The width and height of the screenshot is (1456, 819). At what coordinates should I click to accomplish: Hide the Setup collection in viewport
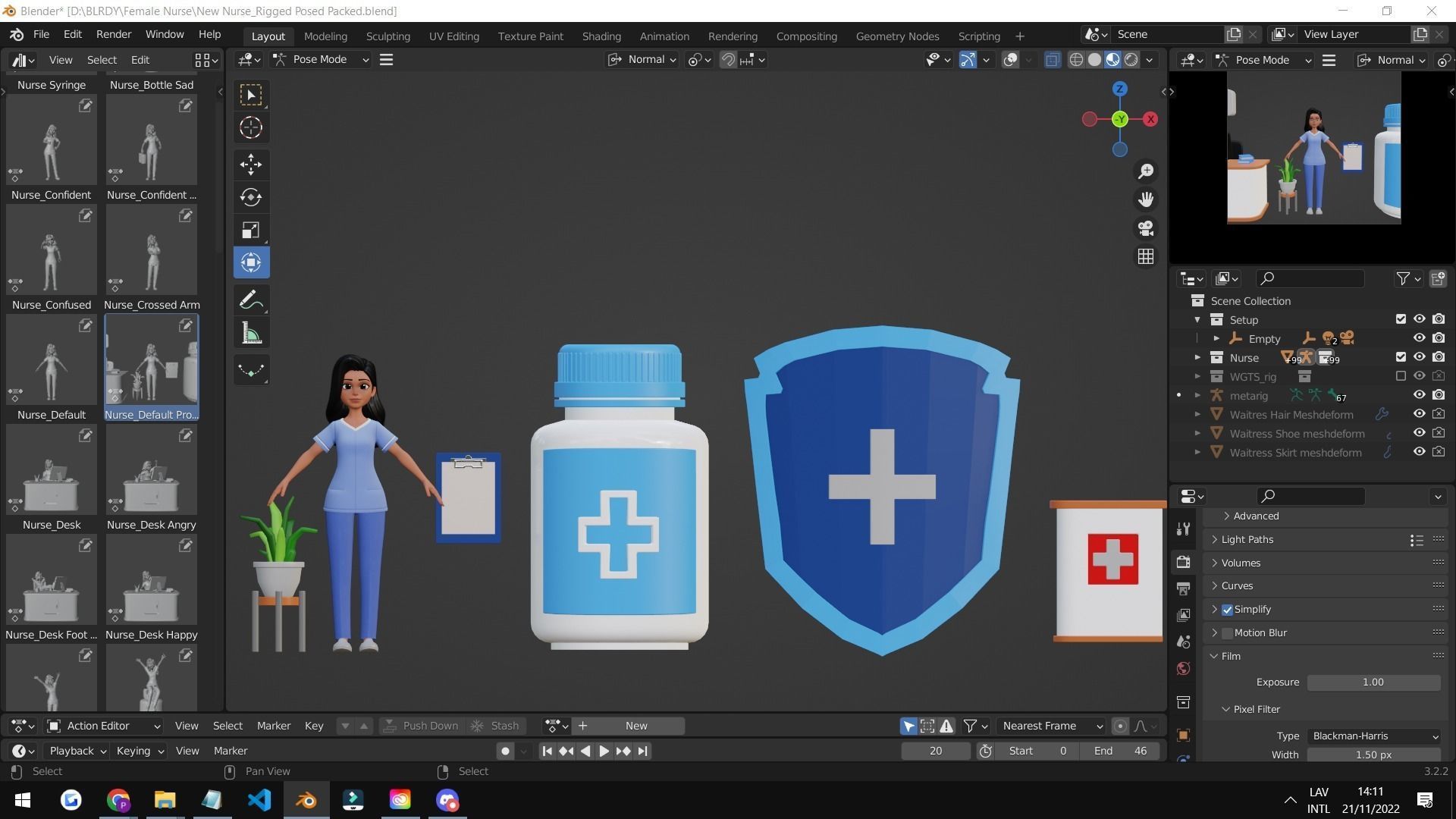[1420, 319]
